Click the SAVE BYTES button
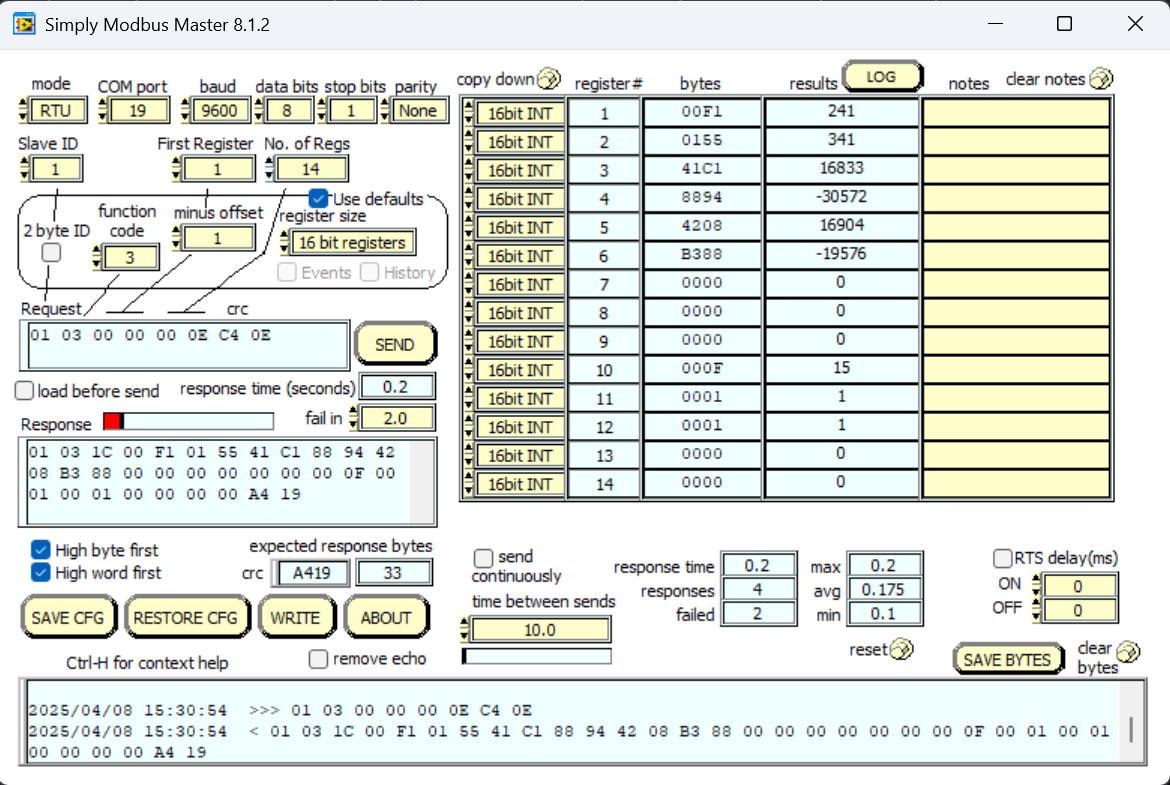 (x=1007, y=659)
